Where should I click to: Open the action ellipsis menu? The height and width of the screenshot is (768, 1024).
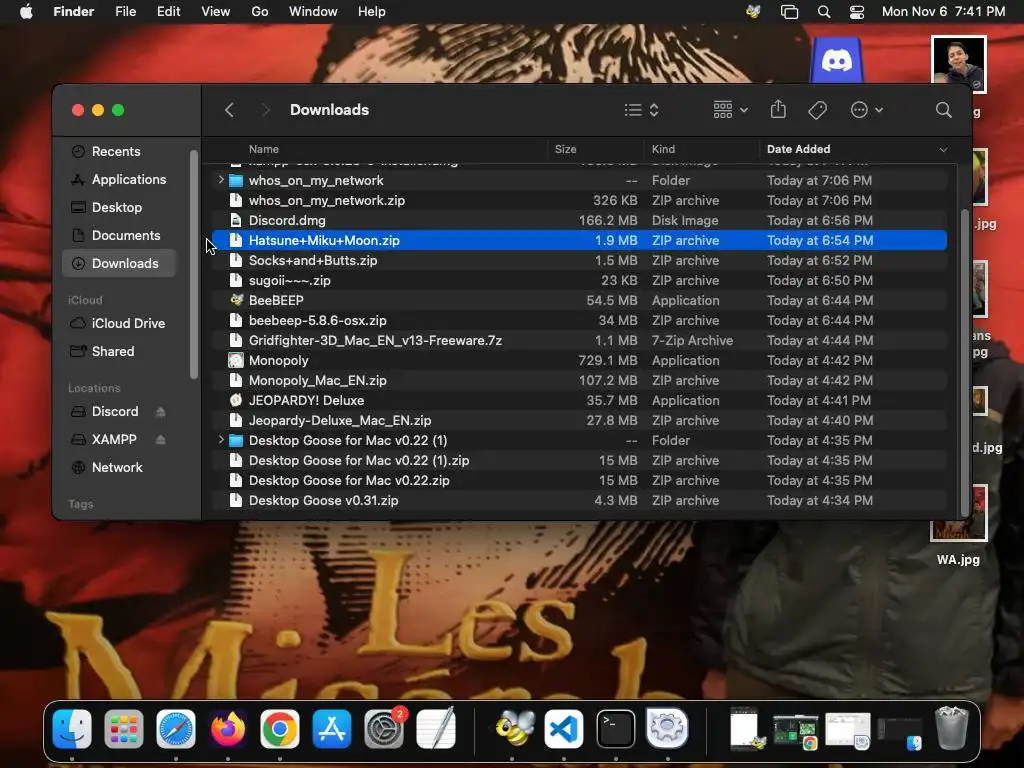867,110
